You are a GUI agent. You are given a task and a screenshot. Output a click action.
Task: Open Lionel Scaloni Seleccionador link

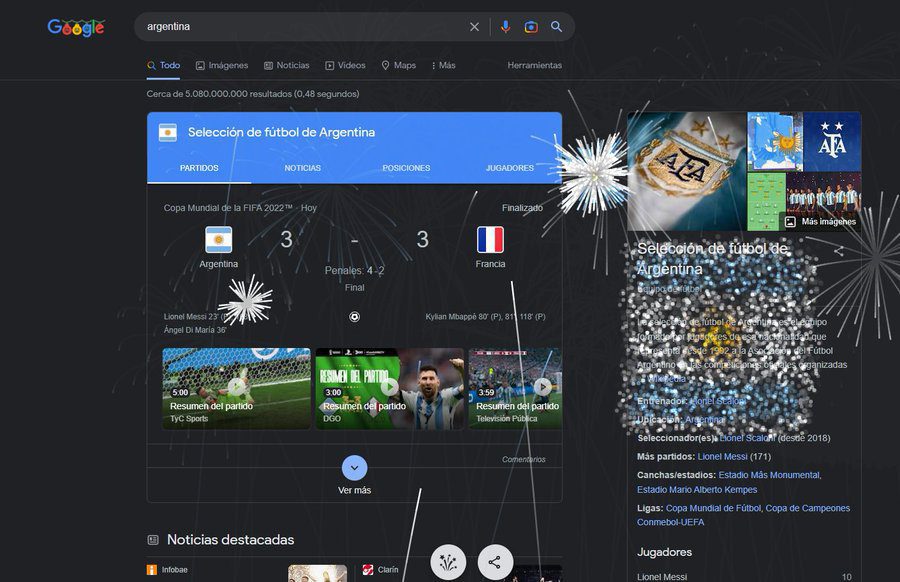(747, 438)
